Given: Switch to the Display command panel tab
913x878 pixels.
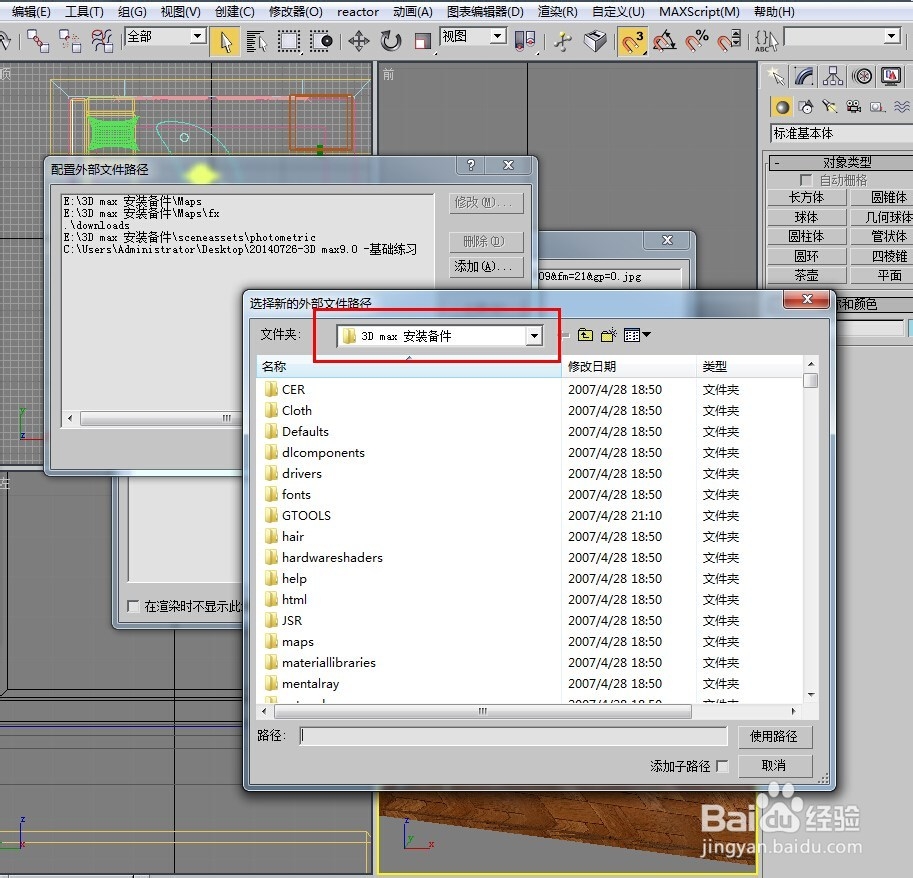Looking at the screenshot, I should click(891, 77).
